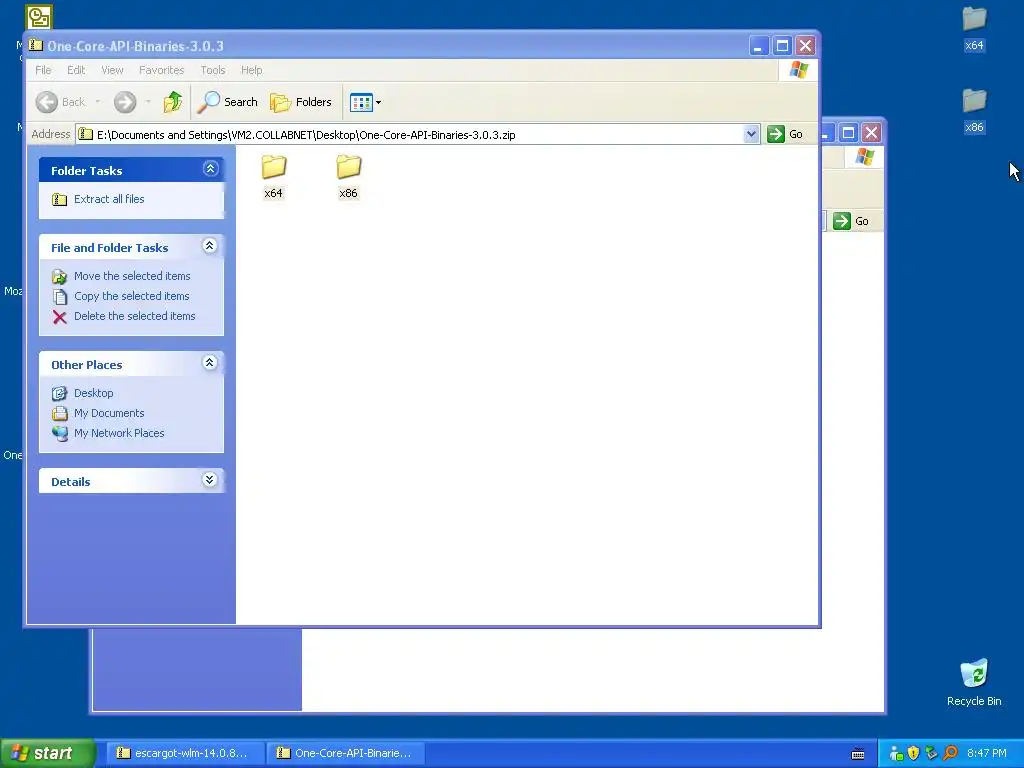Open the Help menu
The width and height of the screenshot is (1024, 768).
coord(251,70)
